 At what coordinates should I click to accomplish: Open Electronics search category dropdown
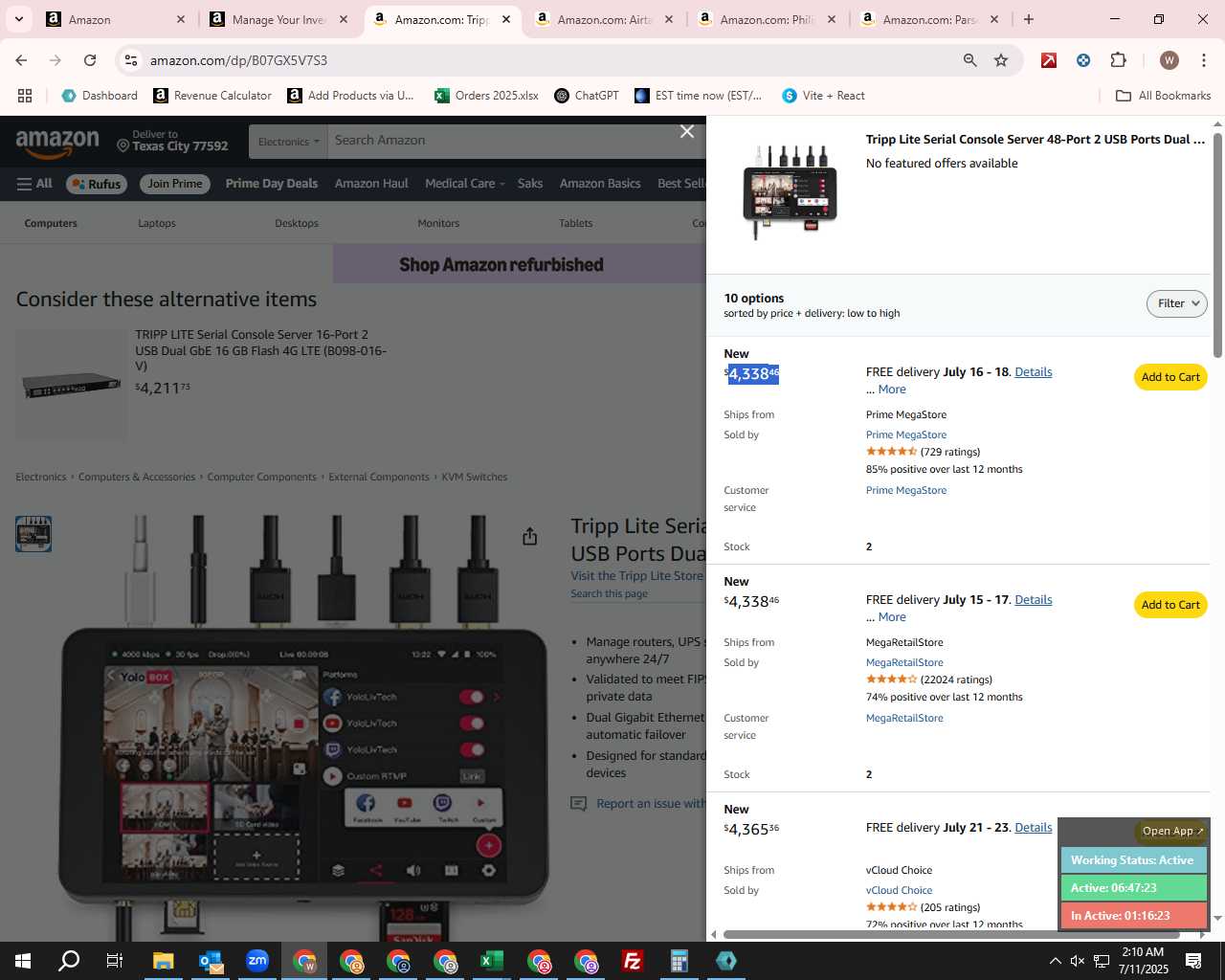pyautogui.click(x=288, y=141)
